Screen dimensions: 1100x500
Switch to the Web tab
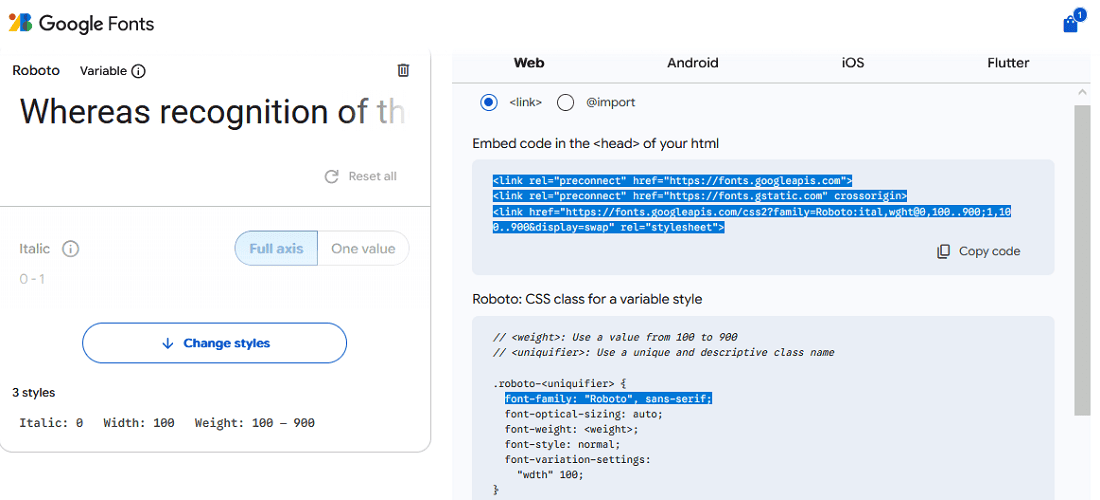click(x=529, y=63)
